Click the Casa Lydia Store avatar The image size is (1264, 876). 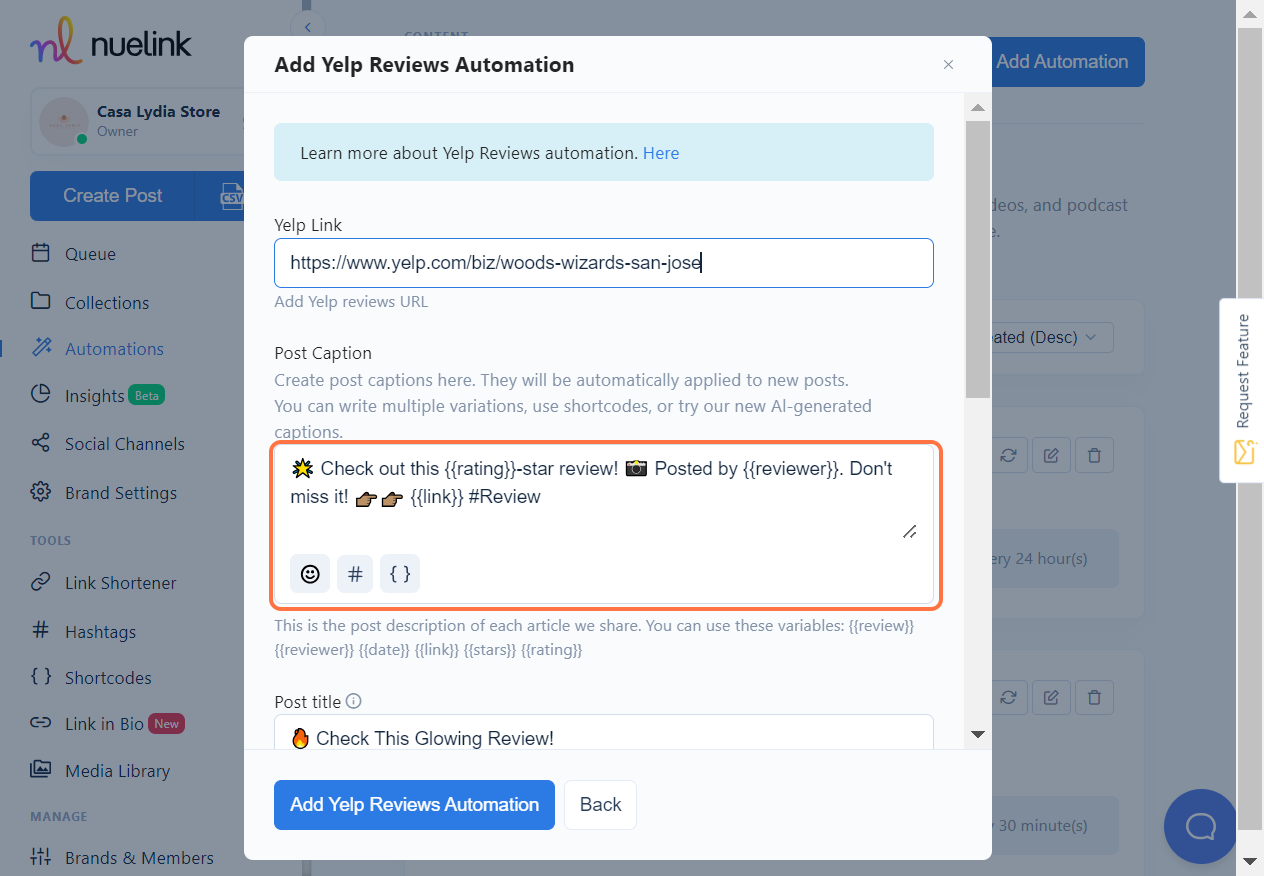(x=64, y=121)
